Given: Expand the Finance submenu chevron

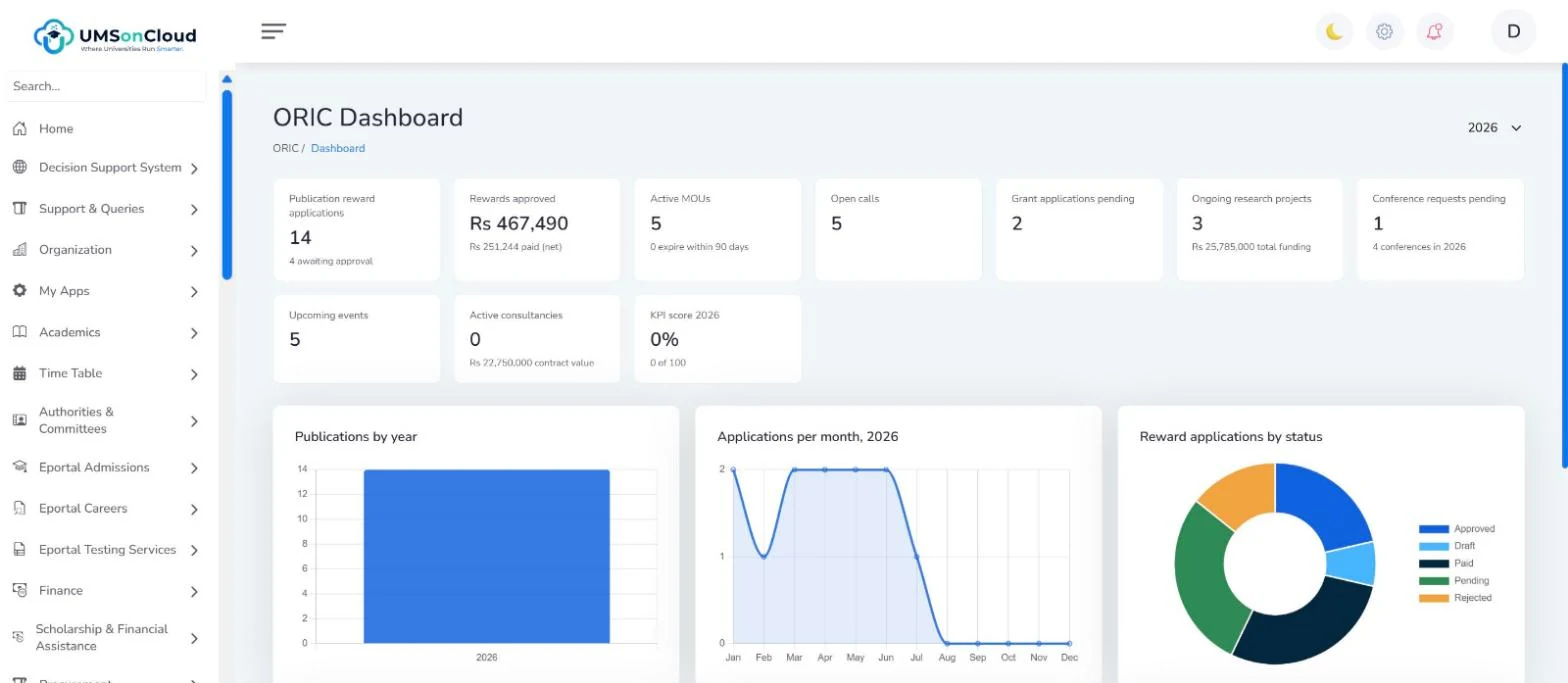Looking at the screenshot, I should click(x=194, y=592).
